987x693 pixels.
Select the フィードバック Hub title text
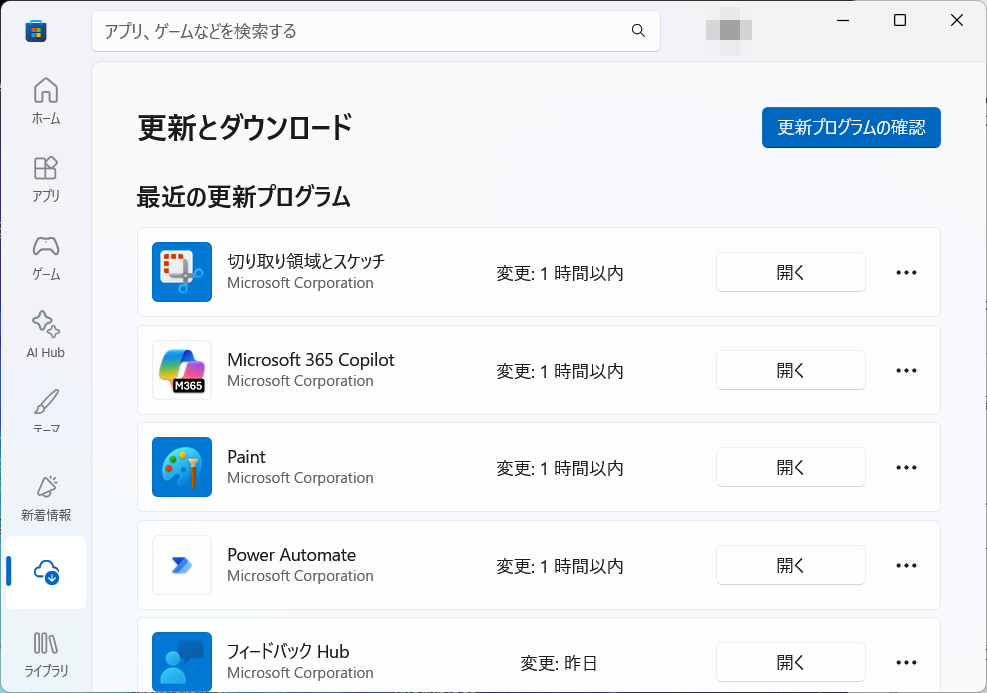pos(288,651)
